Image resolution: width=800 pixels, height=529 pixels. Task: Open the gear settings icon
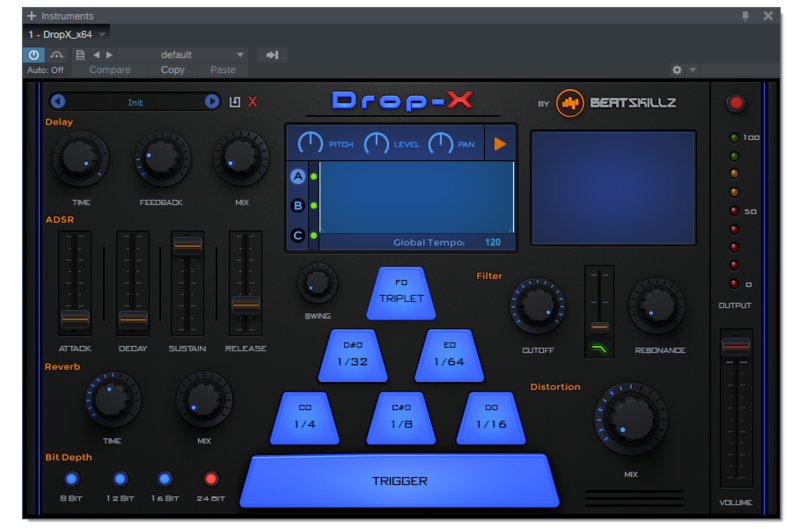click(677, 70)
